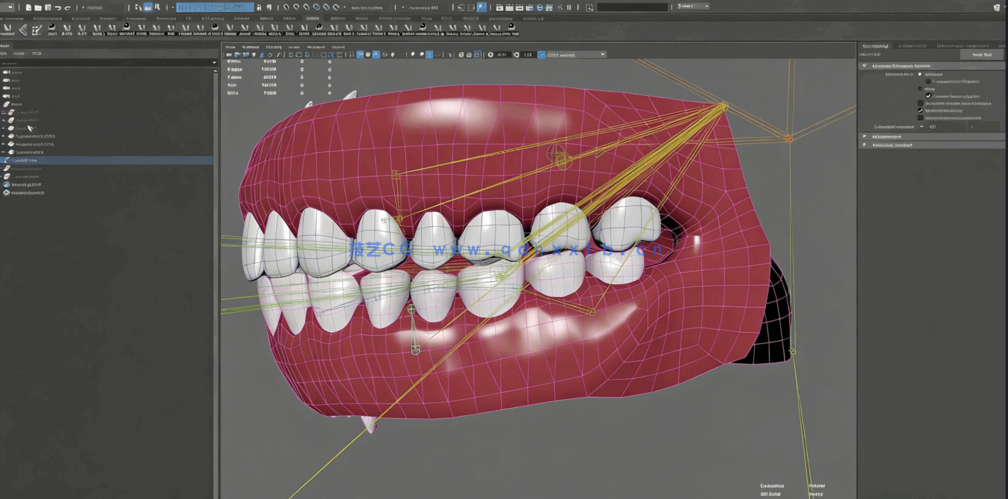
Task: Select the first radio button in the right panel
Action: tap(921, 74)
